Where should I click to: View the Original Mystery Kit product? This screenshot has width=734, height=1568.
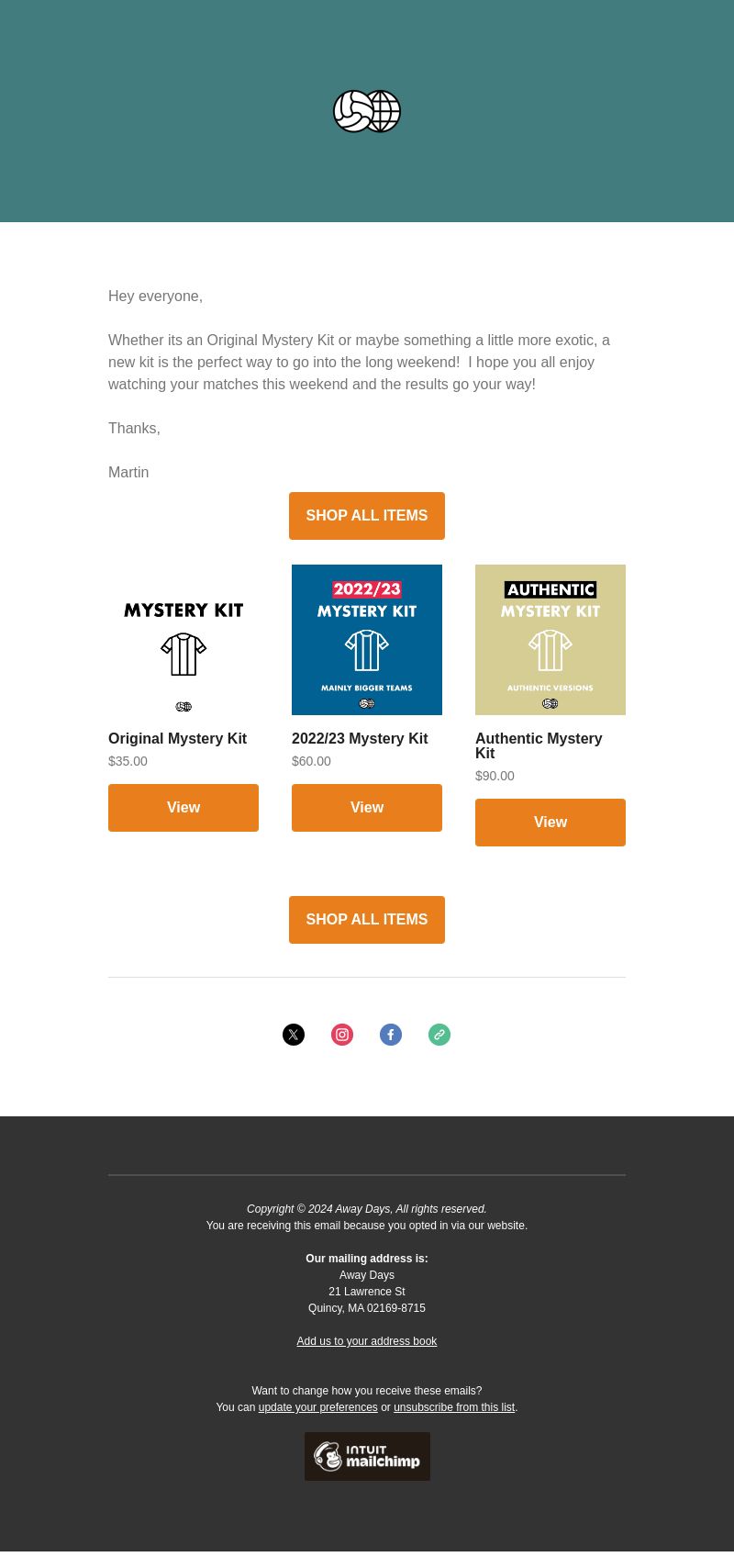click(183, 808)
